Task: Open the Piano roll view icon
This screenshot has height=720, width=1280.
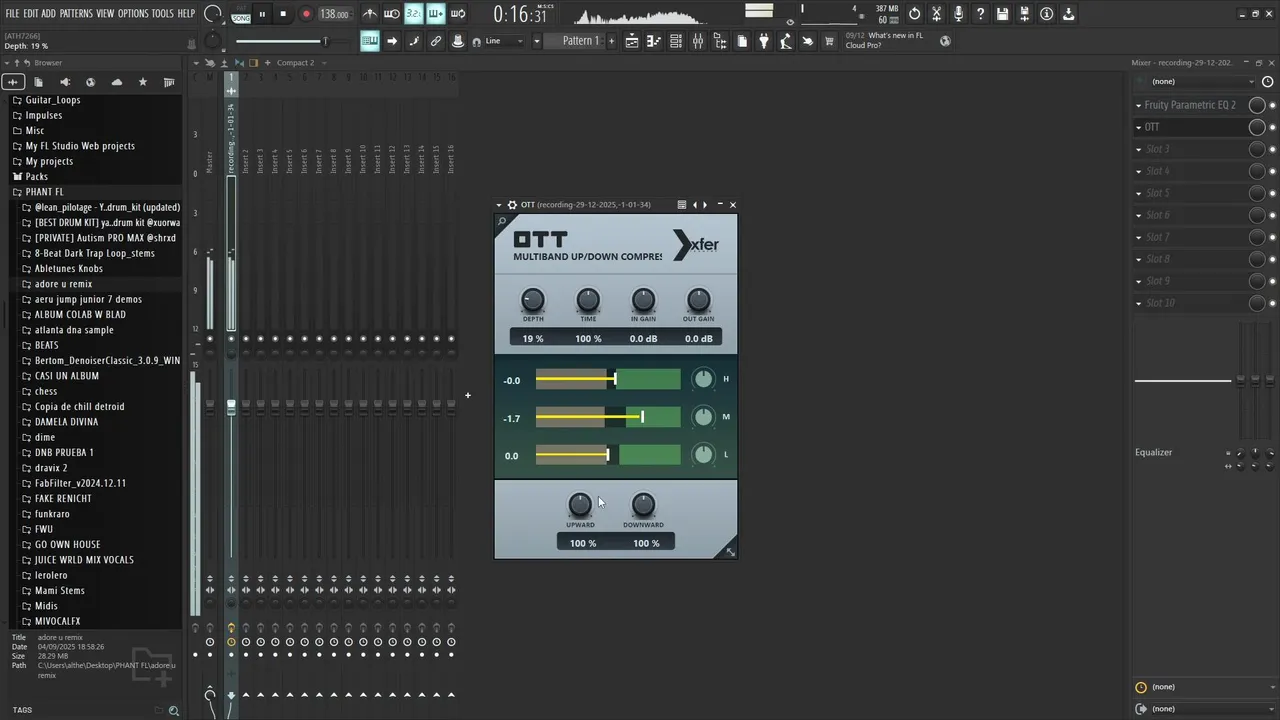Action: click(654, 41)
